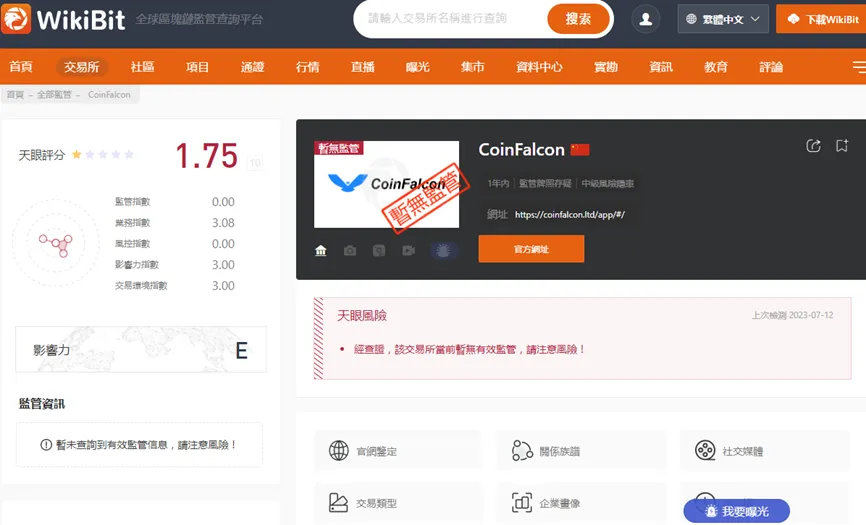This screenshot has height=525, width=866.
Task: Click the 影響力指數 row
Action: 175,264
